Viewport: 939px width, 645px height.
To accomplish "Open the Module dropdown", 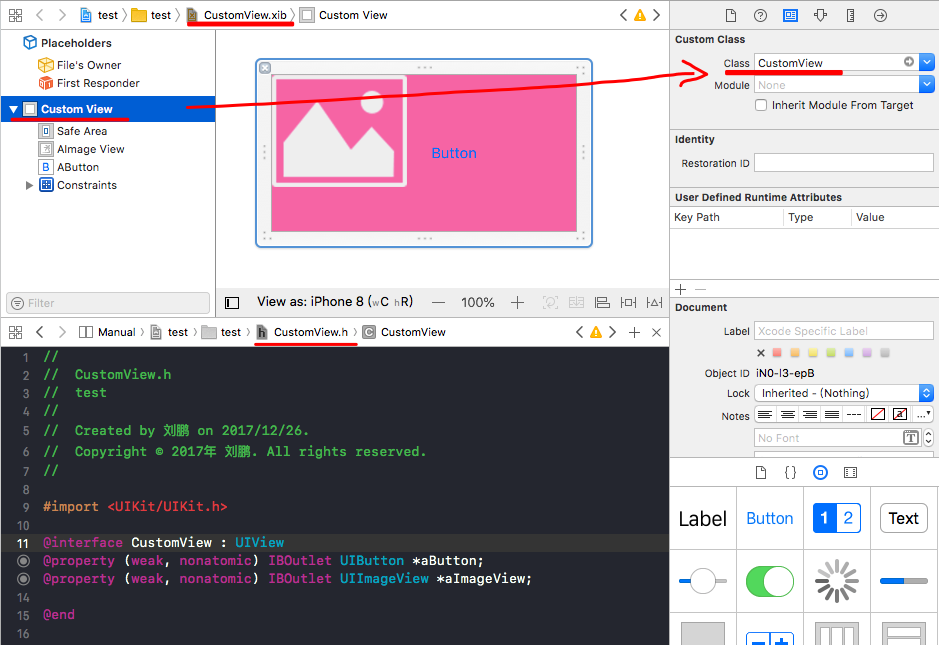I will tap(926, 84).
